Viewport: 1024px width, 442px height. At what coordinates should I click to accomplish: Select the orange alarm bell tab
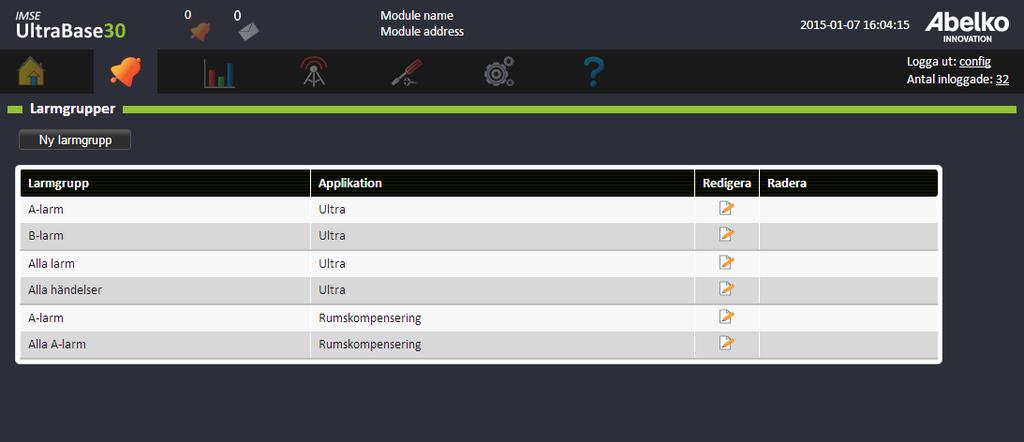tap(125, 71)
